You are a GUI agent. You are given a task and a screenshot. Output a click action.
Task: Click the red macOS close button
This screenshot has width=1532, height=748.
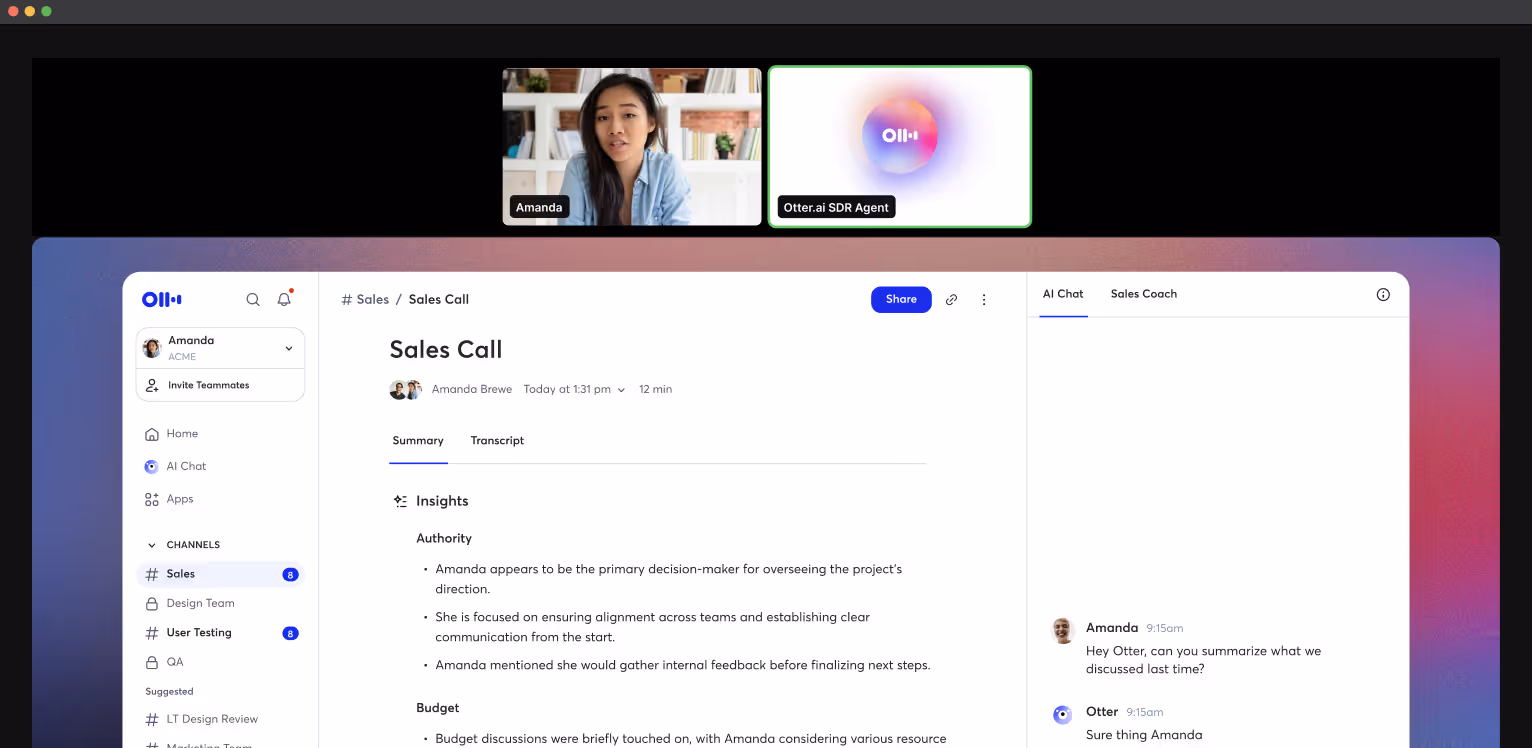point(14,11)
